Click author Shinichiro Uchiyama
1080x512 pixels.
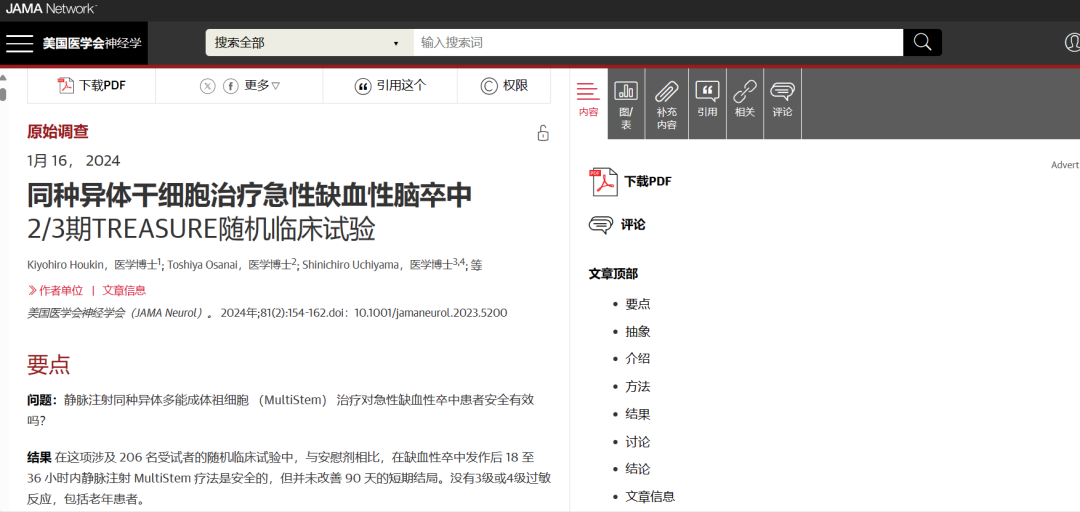pyautogui.click(x=352, y=265)
